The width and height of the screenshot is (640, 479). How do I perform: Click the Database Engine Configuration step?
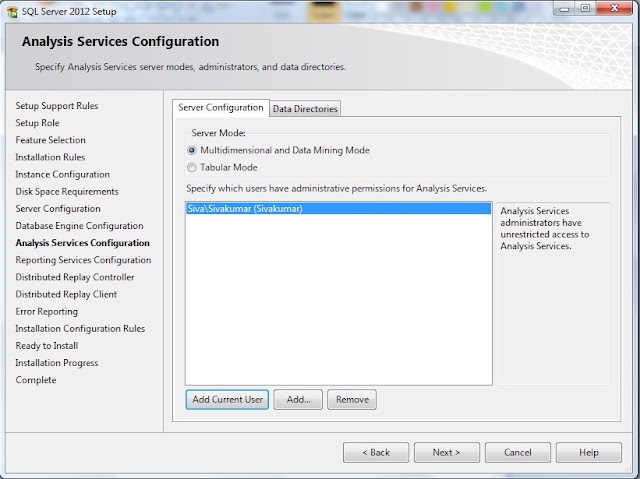click(x=79, y=226)
